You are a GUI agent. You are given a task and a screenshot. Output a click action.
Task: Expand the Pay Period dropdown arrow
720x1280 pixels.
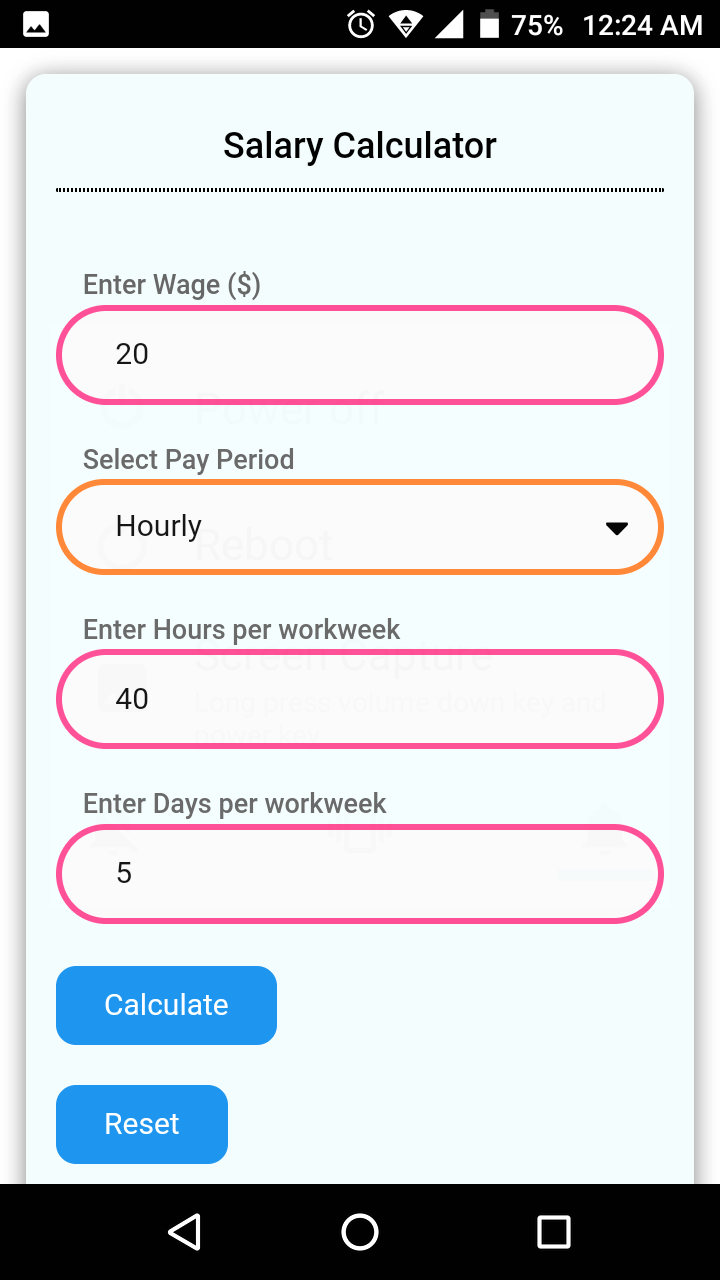click(617, 528)
